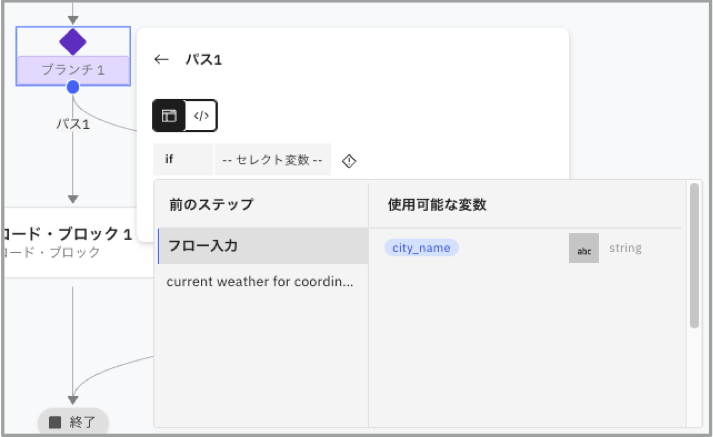Click the 終了 end node
Screen dimensions: 713x437
click(x=73, y=422)
